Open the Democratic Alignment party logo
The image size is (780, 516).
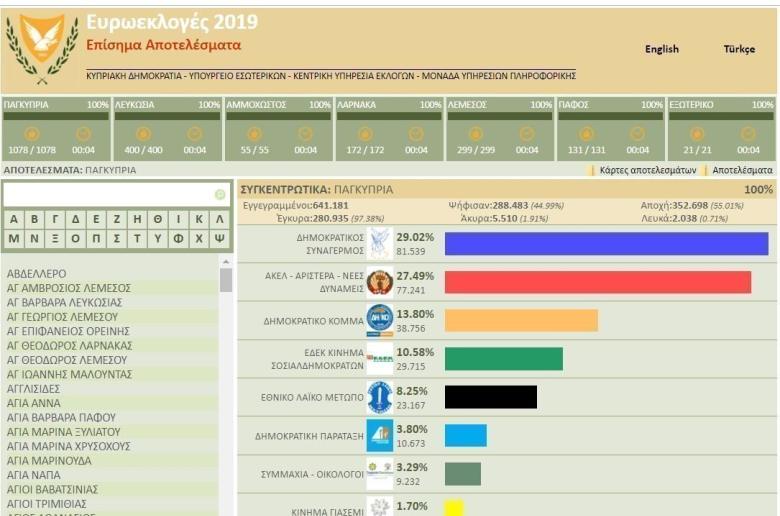[380, 435]
